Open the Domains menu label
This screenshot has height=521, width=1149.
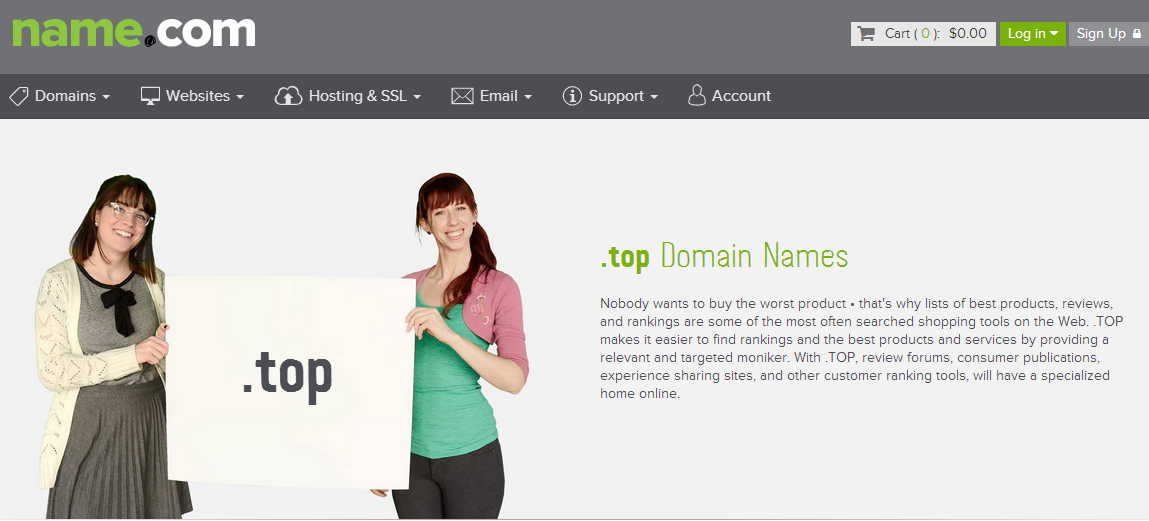click(x=65, y=96)
